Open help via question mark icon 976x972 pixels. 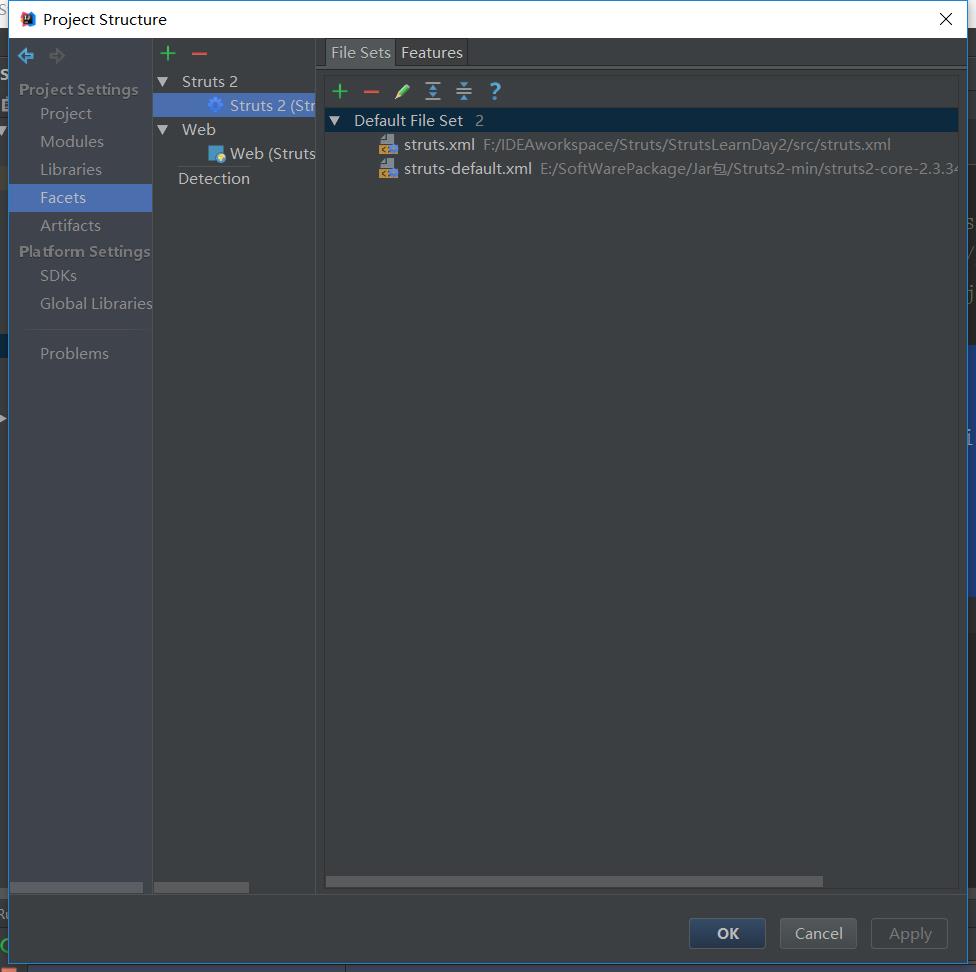[495, 91]
